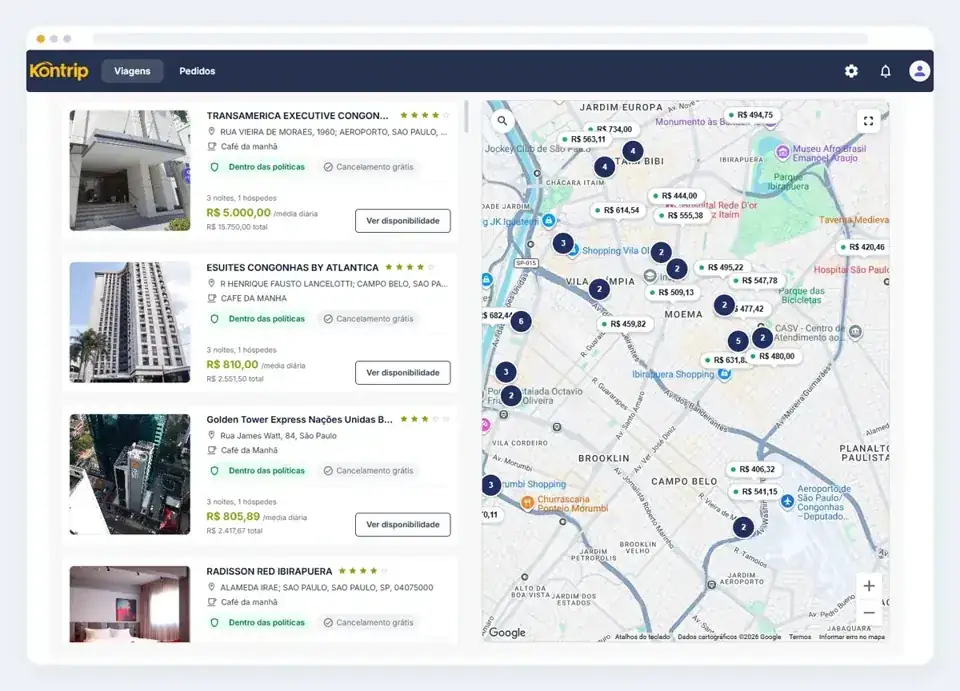Select the R$ 420,46 map price marker

coord(863,247)
